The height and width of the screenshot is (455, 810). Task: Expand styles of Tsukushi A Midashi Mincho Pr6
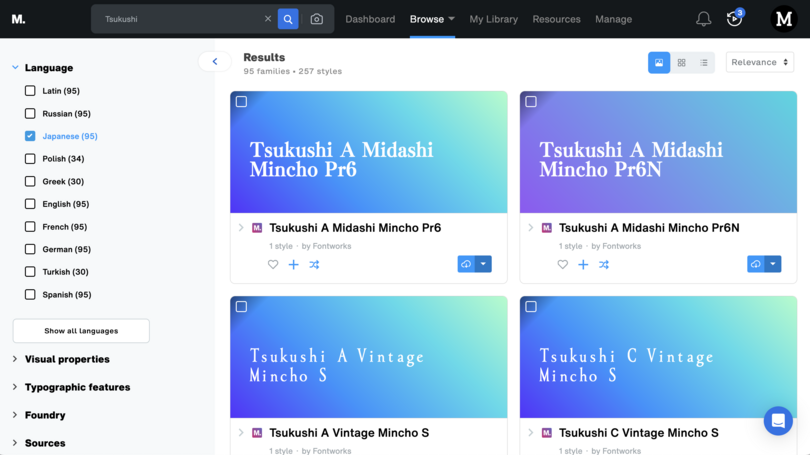[x=241, y=228]
